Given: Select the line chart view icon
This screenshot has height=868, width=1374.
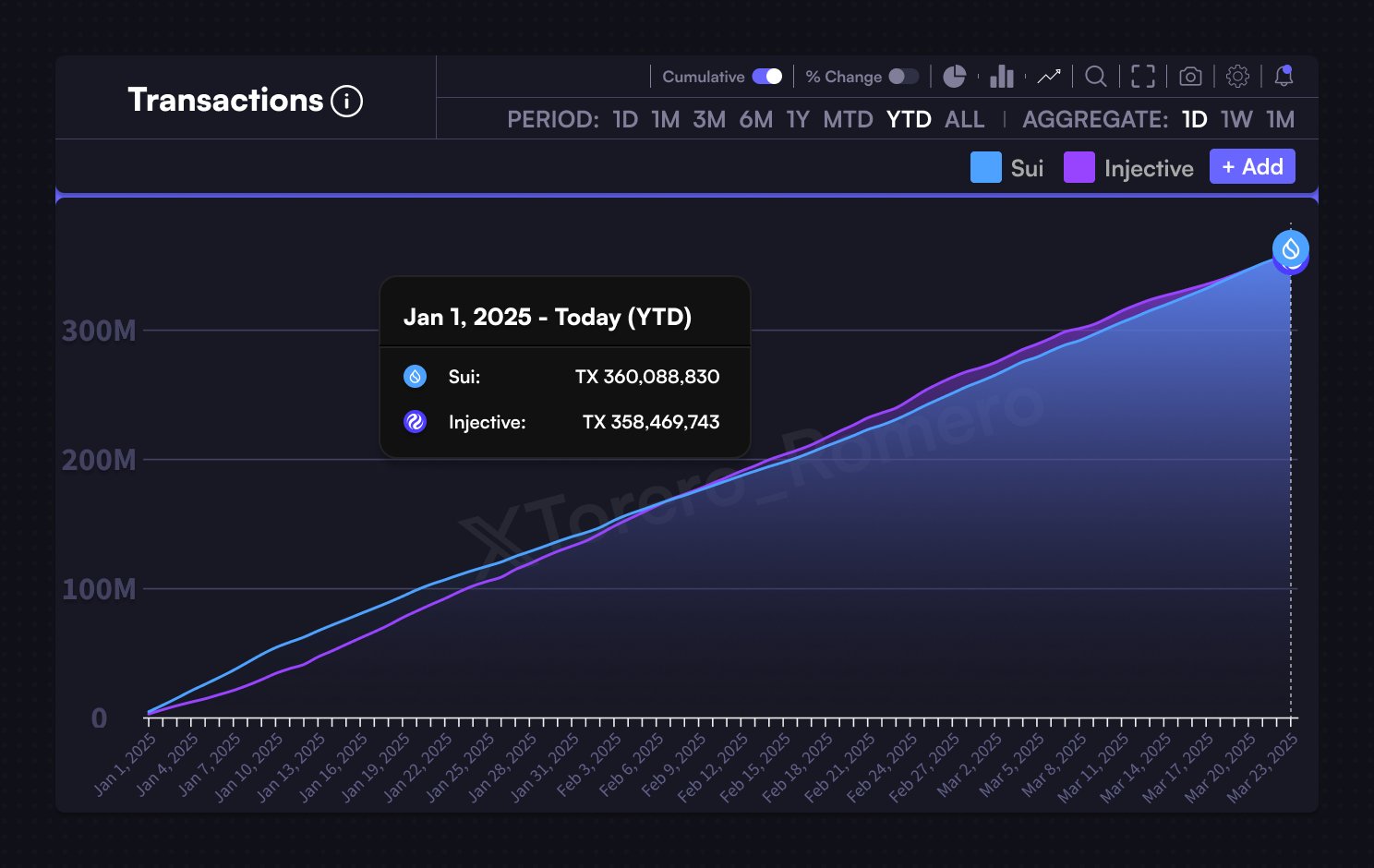Looking at the screenshot, I should click(1049, 77).
